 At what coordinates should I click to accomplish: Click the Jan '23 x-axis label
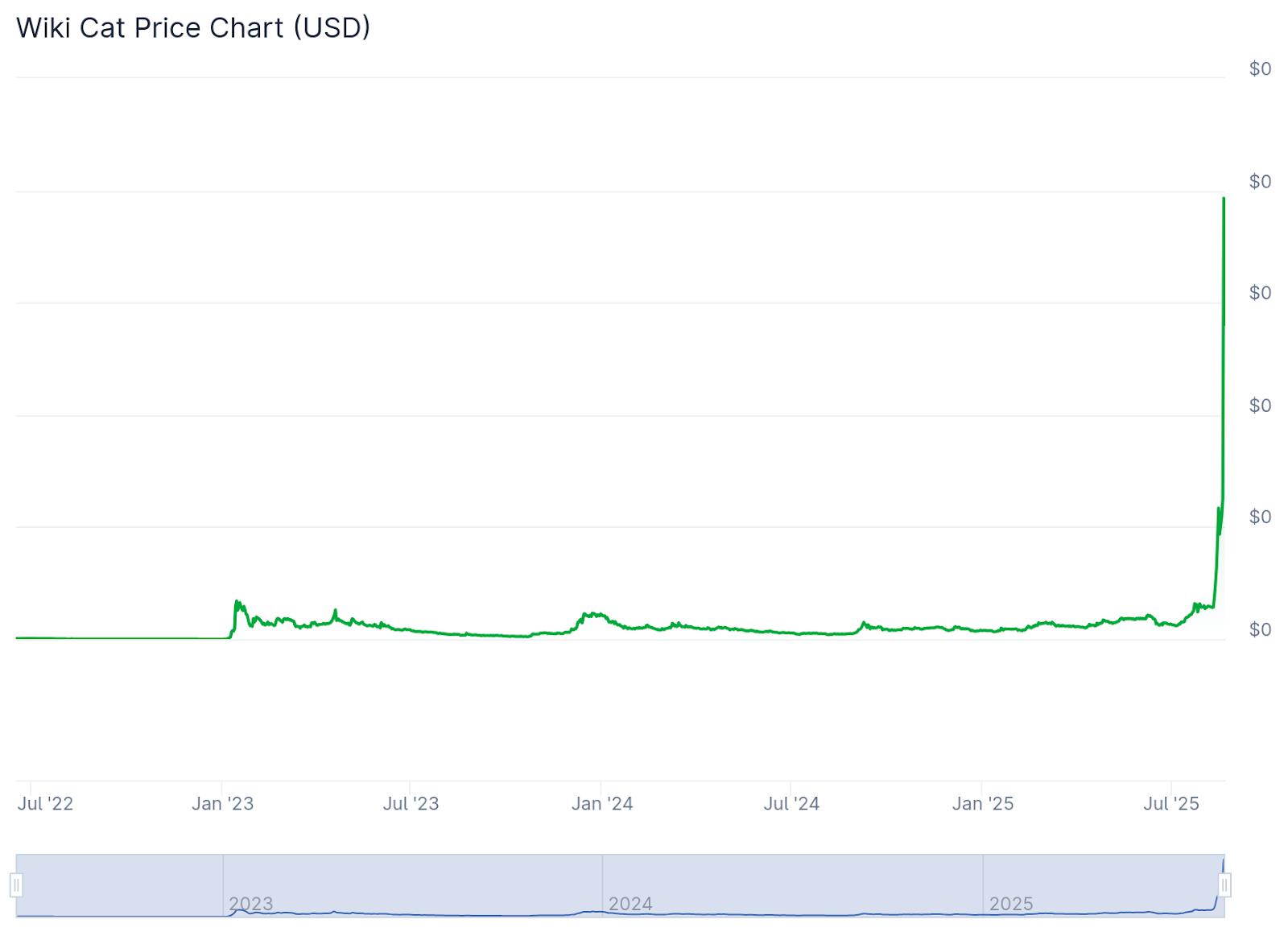click(222, 803)
